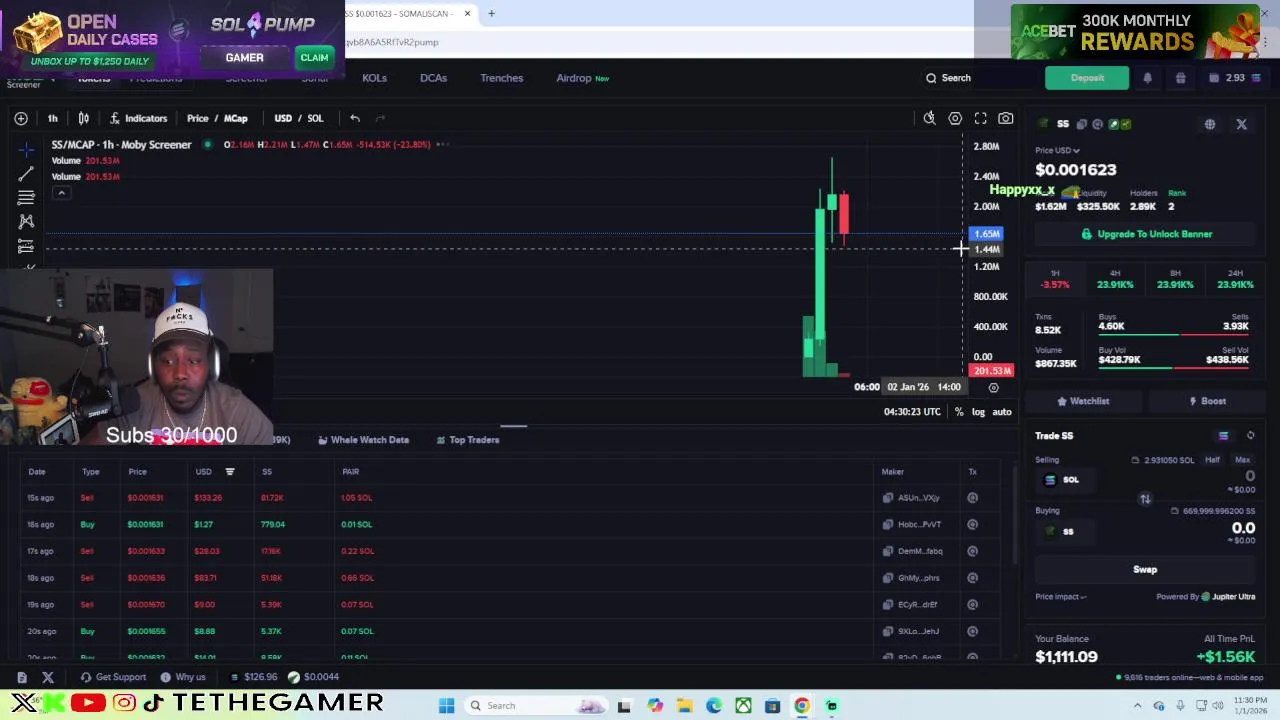Click the green Deposit button

coord(1087,78)
